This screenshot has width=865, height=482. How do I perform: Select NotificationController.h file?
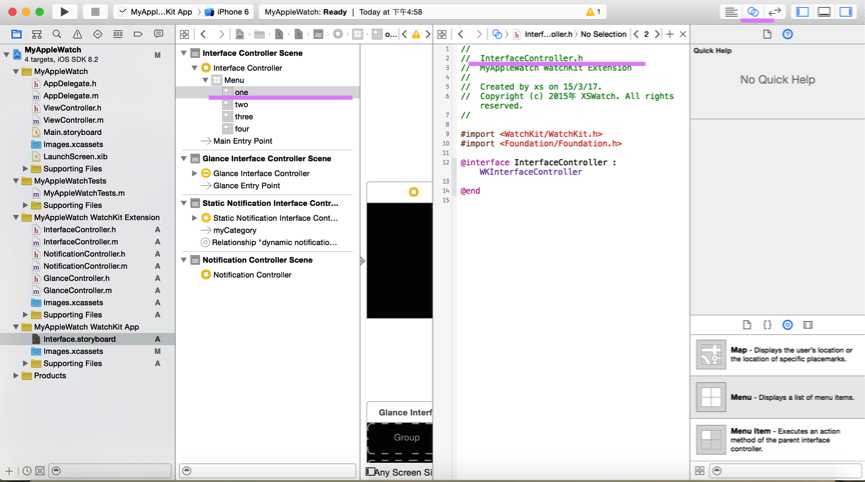pyautogui.click(x=84, y=254)
